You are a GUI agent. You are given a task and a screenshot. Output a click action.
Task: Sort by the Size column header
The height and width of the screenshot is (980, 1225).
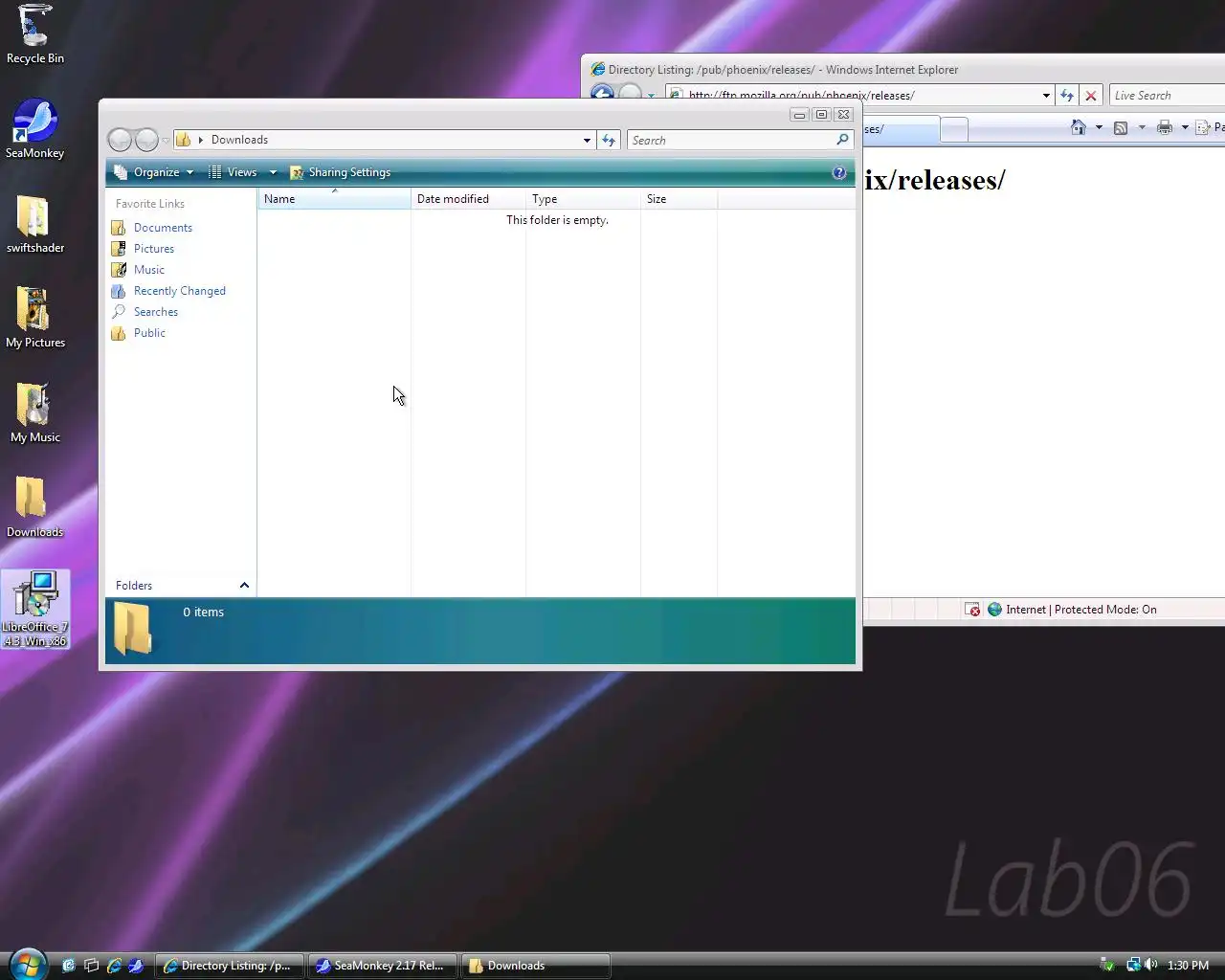[679, 199]
